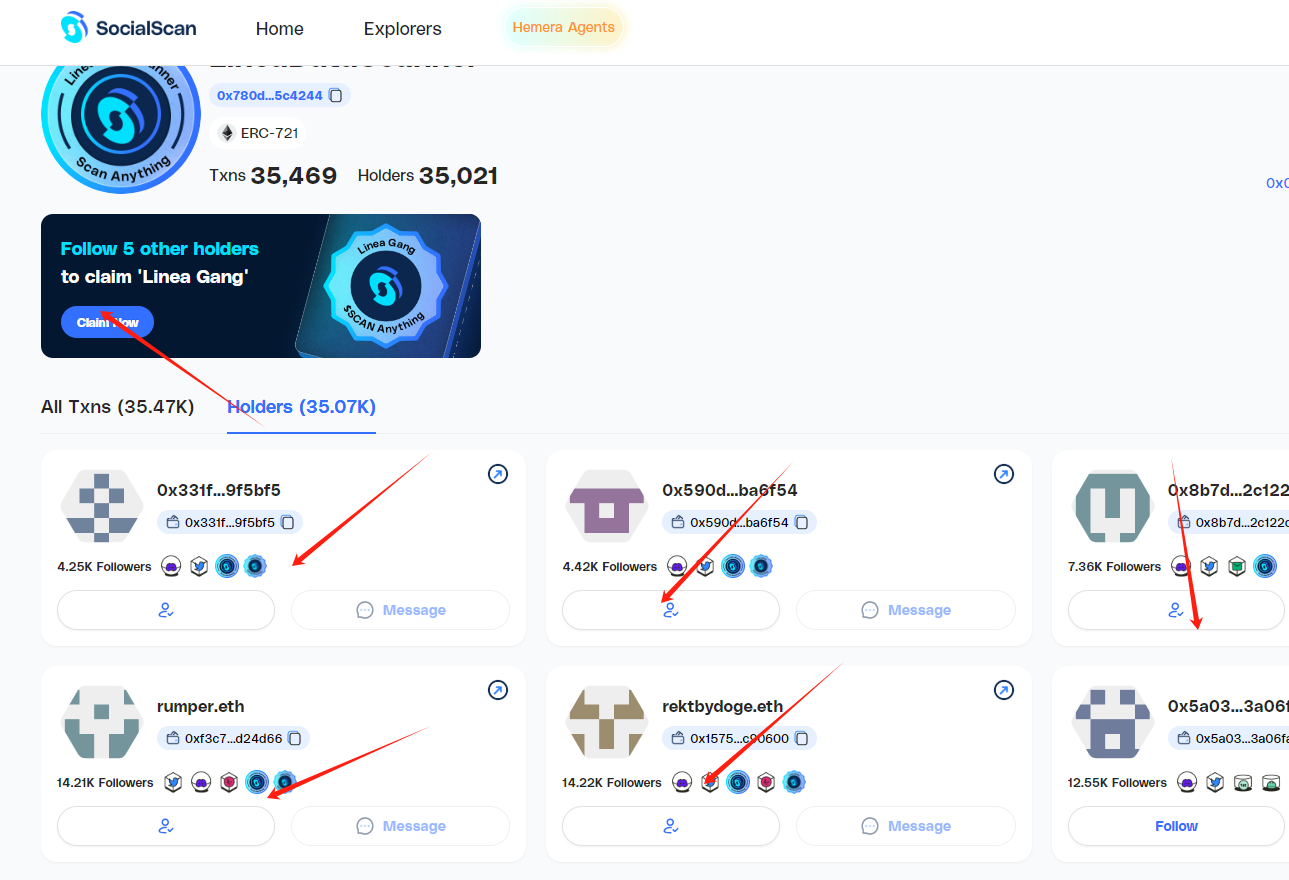The height and width of the screenshot is (880, 1289).
Task: Toggle following status for 0x590d...ba6f54
Action: [x=671, y=610]
